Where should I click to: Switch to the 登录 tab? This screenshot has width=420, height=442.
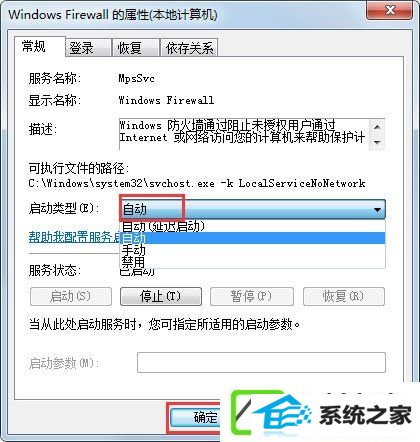coord(88,48)
